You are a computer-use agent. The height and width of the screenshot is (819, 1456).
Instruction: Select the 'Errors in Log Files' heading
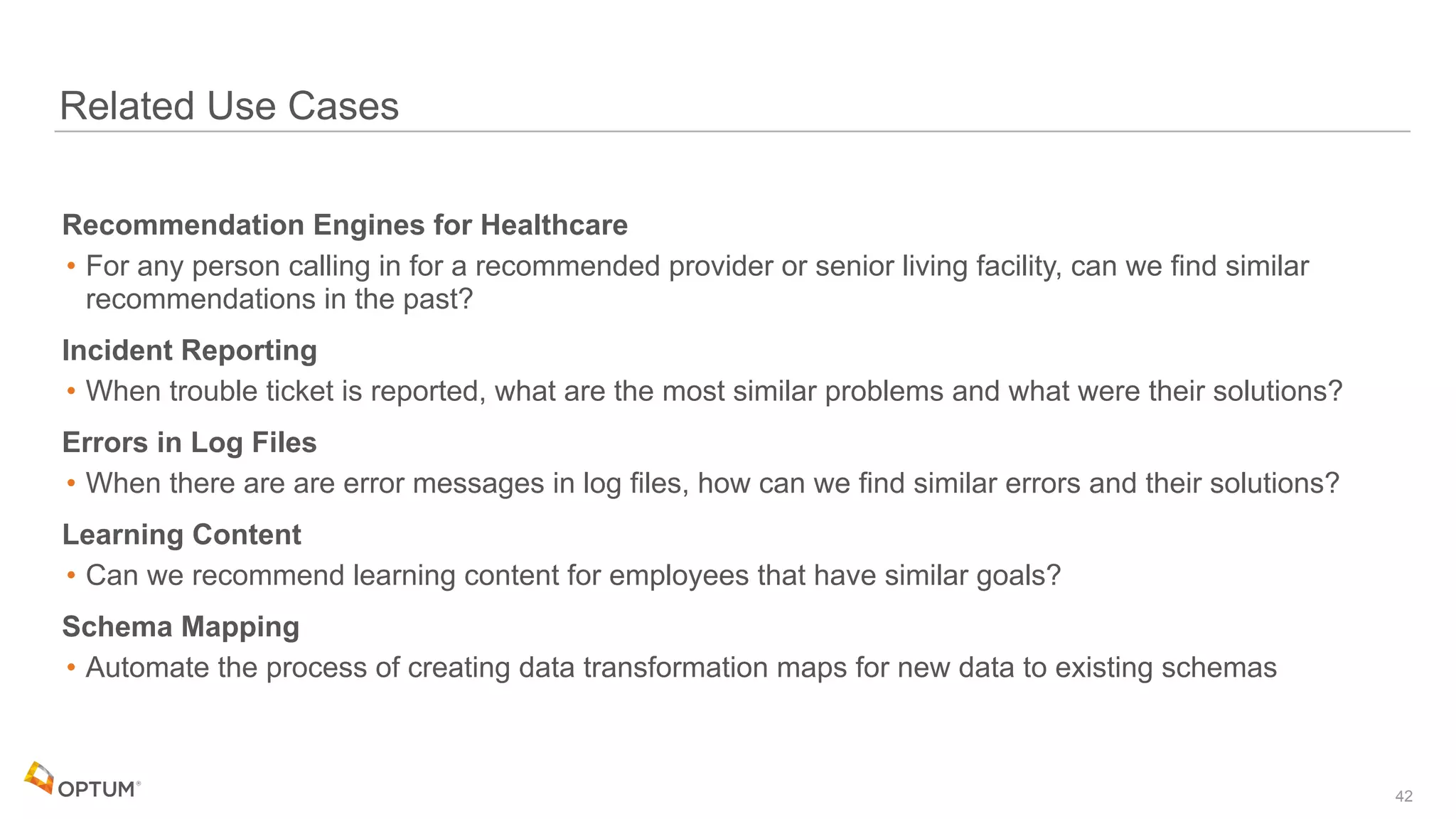(189, 442)
